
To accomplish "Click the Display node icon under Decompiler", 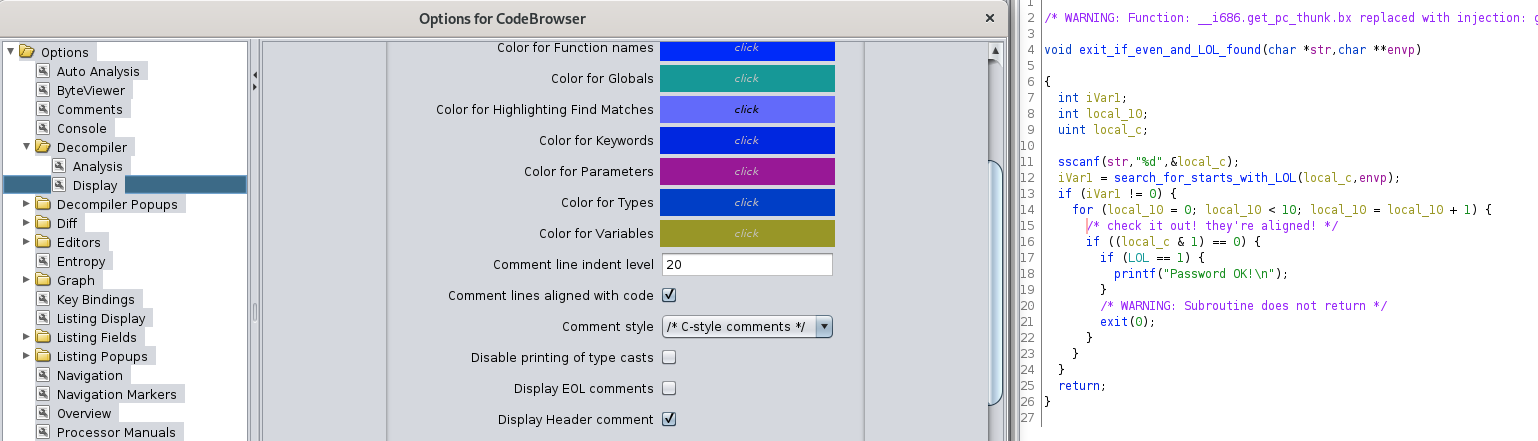I will point(59,185).
